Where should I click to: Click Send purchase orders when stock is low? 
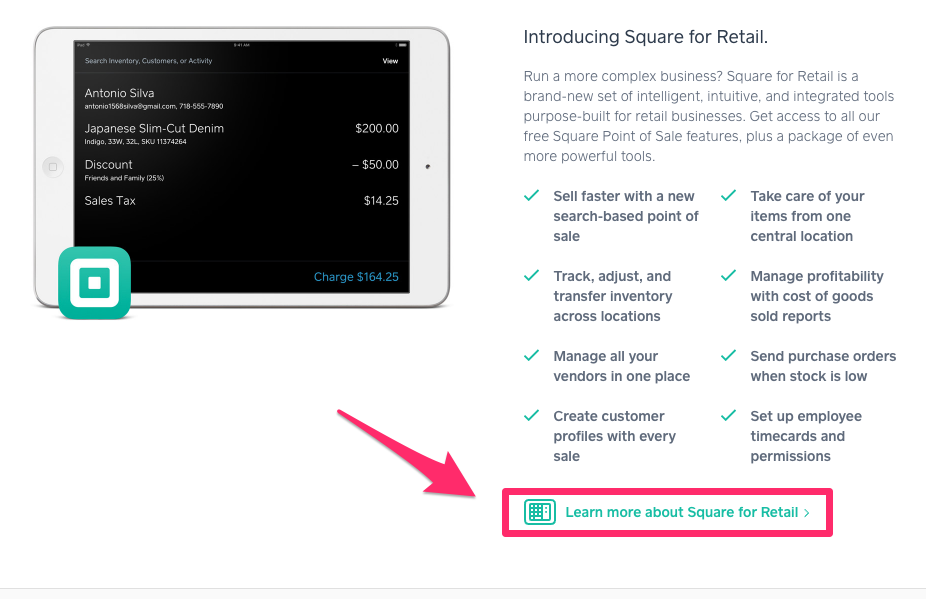823,366
